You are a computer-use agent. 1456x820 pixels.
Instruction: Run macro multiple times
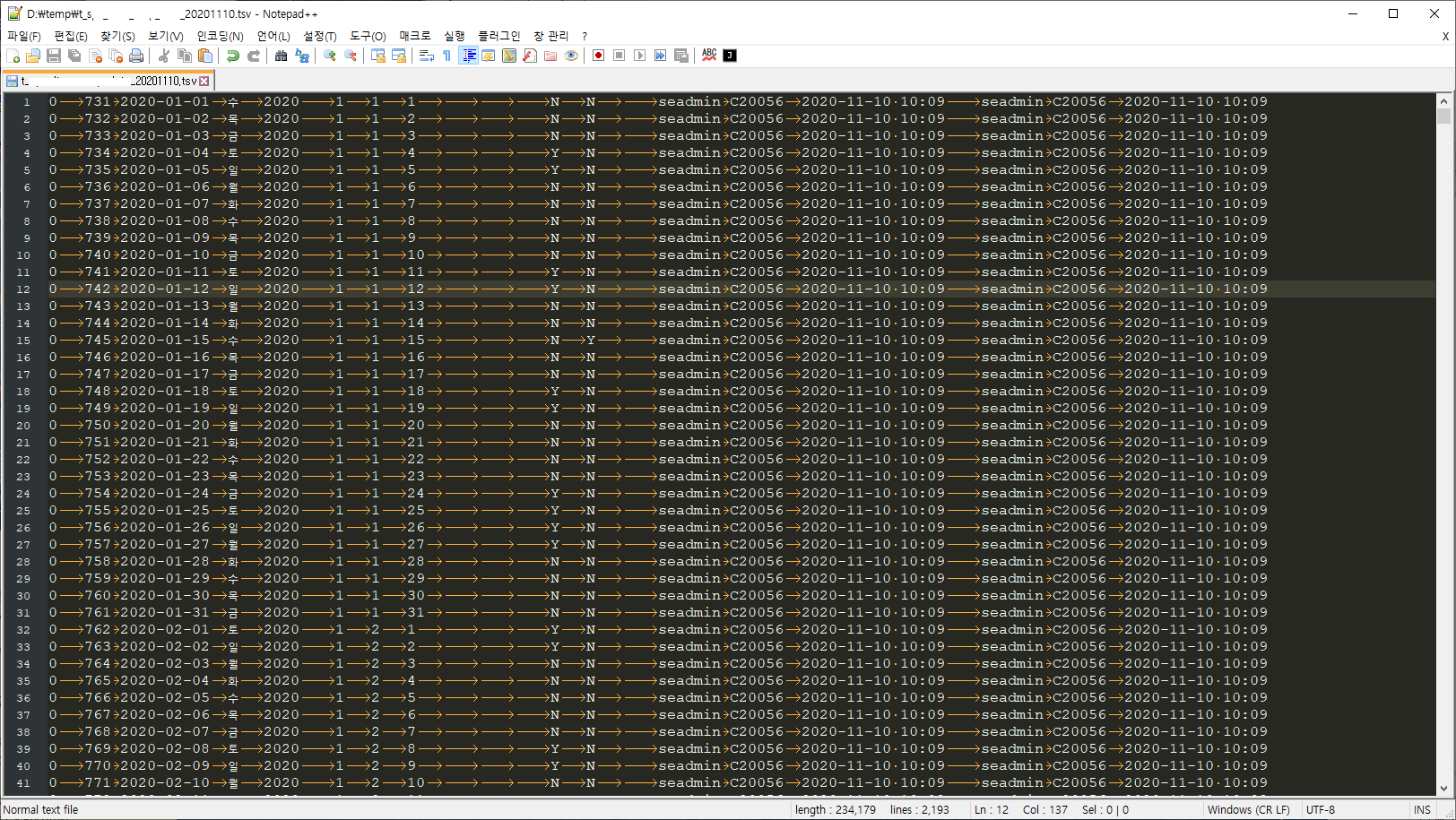coord(661,56)
